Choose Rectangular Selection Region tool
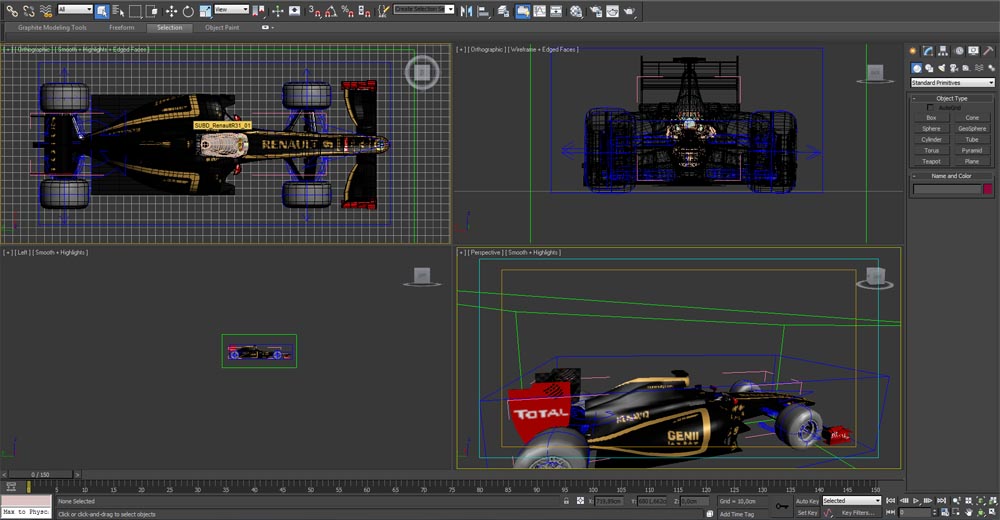Image resolution: width=1000 pixels, height=520 pixels. click(135, 11)
